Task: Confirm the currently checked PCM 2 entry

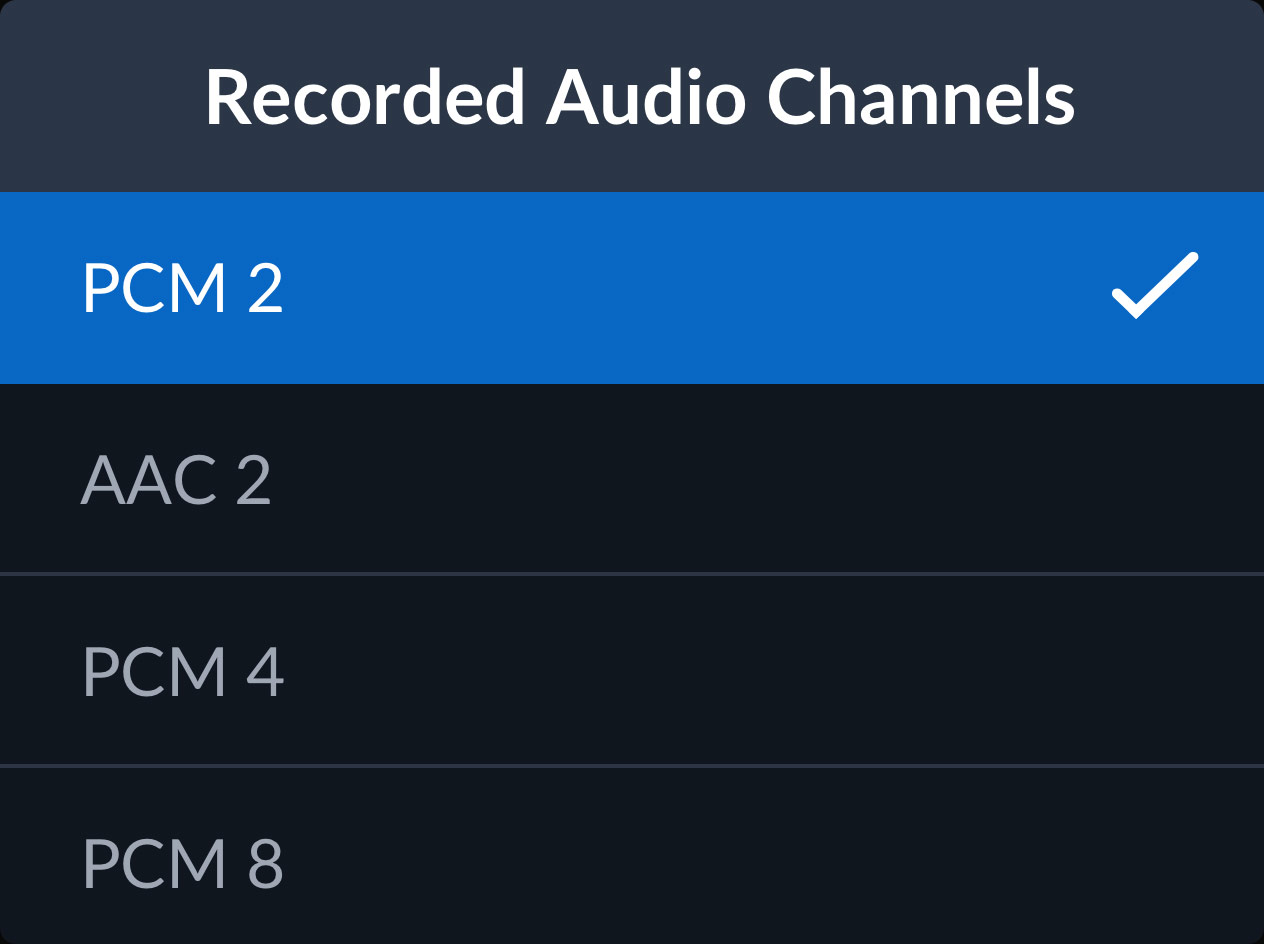Action: (x=632, y=288)
